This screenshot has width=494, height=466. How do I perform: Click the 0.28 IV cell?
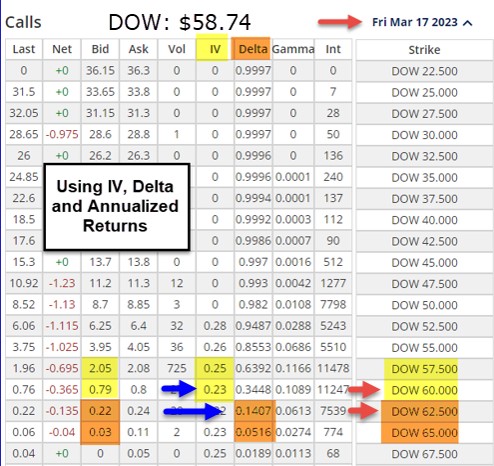215,326
